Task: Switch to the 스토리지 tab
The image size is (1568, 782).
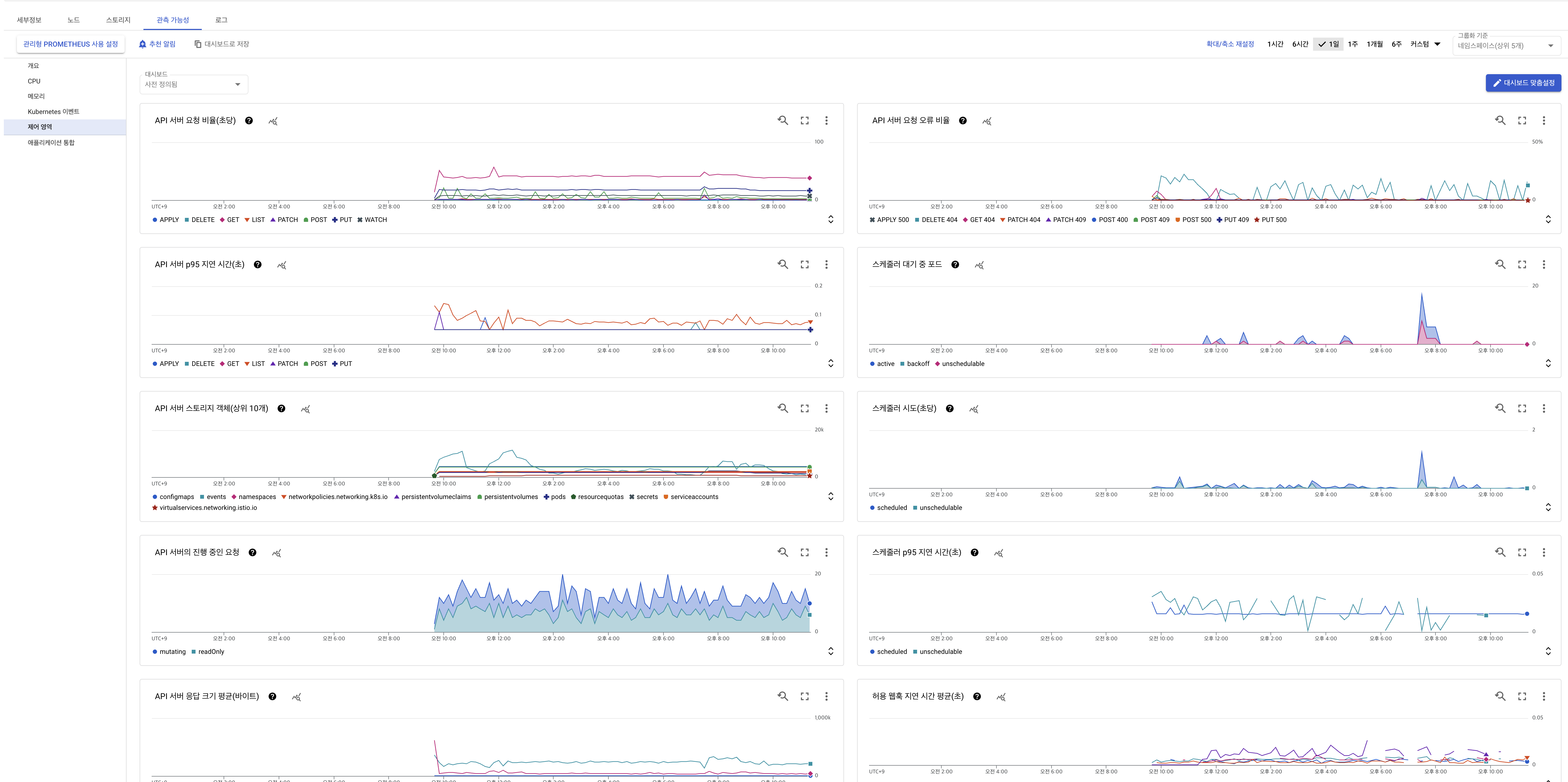Action: coord(118,20)
